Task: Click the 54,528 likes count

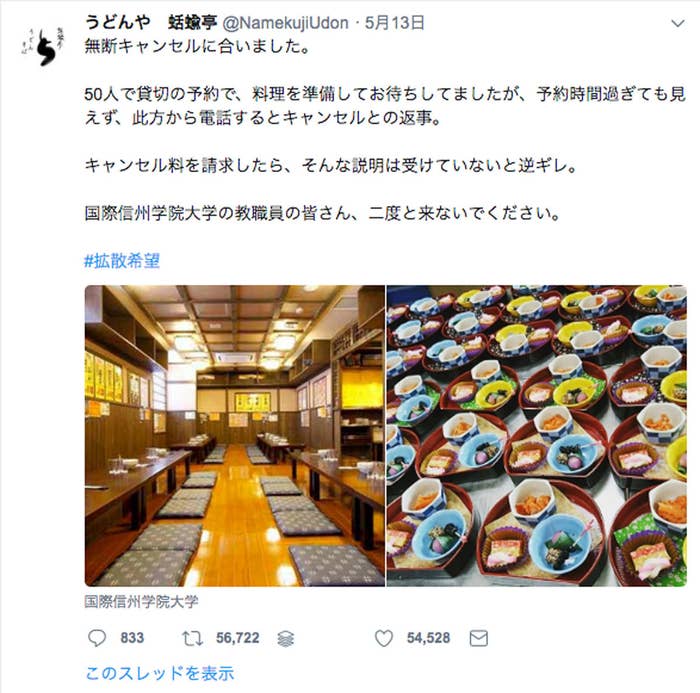Action: point(428,638)
